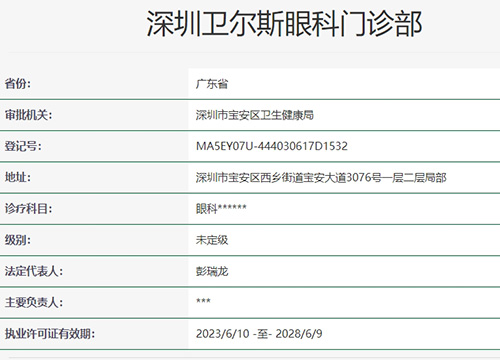Select the masked *** value for 主要负责人
Viewport: 500px width, 360px height.
tap(203, 301)
